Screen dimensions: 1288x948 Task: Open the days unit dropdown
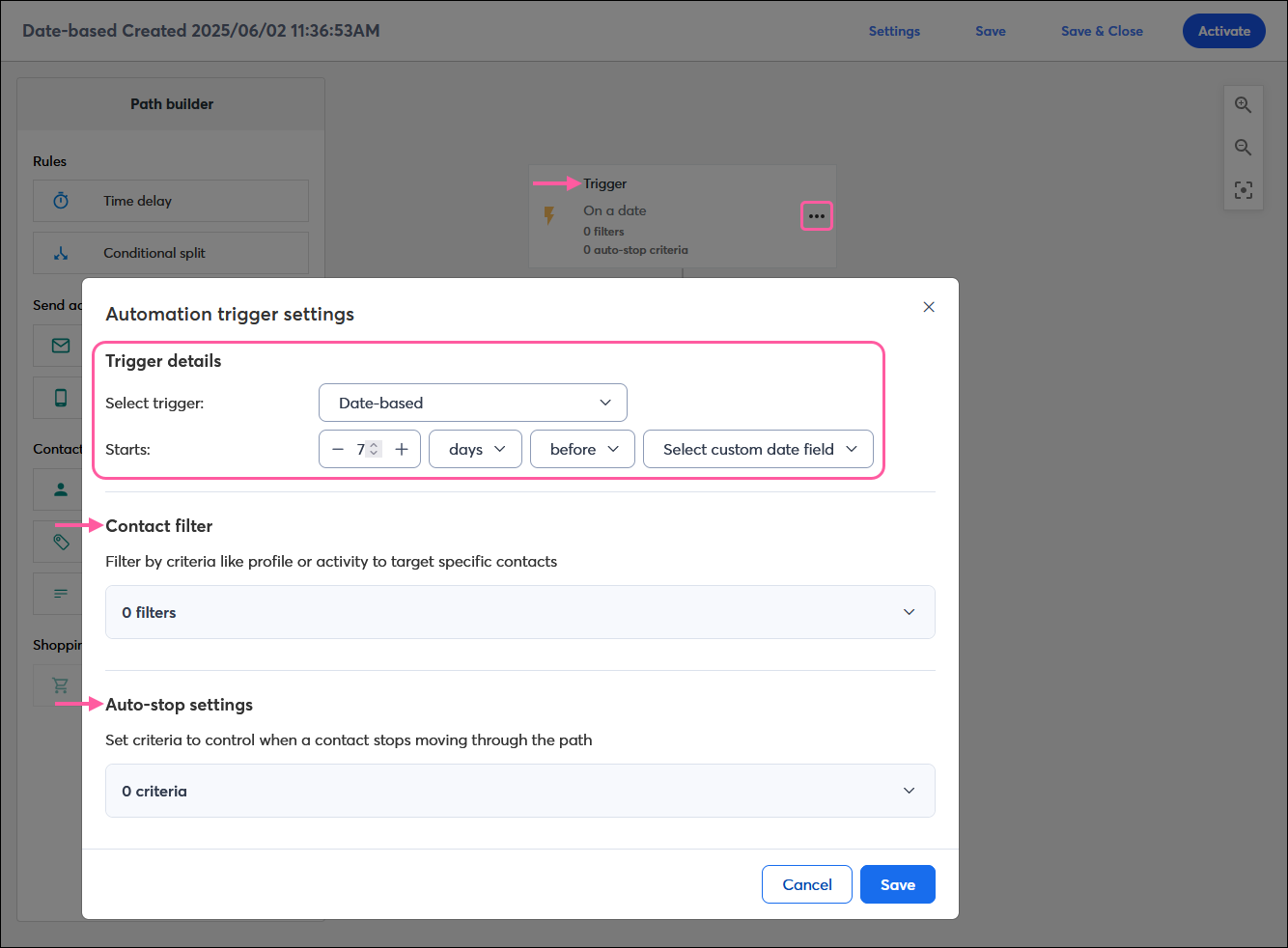(x=476, y=449)
